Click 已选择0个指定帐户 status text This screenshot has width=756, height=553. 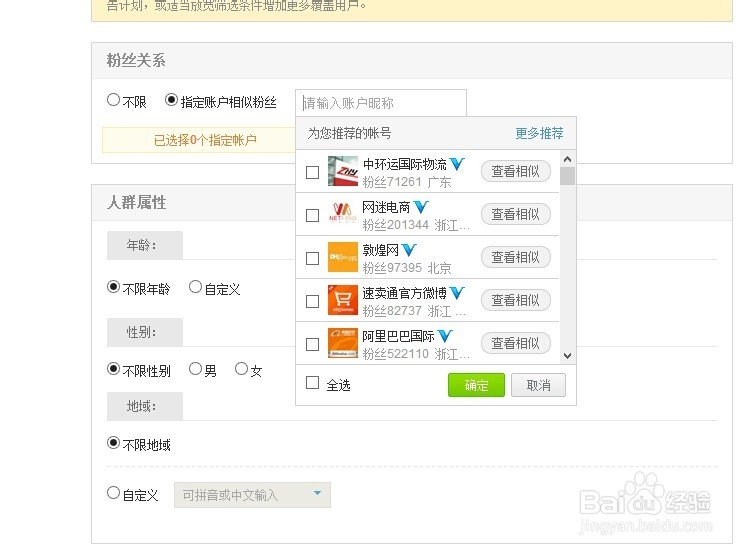tap(205, 140)
